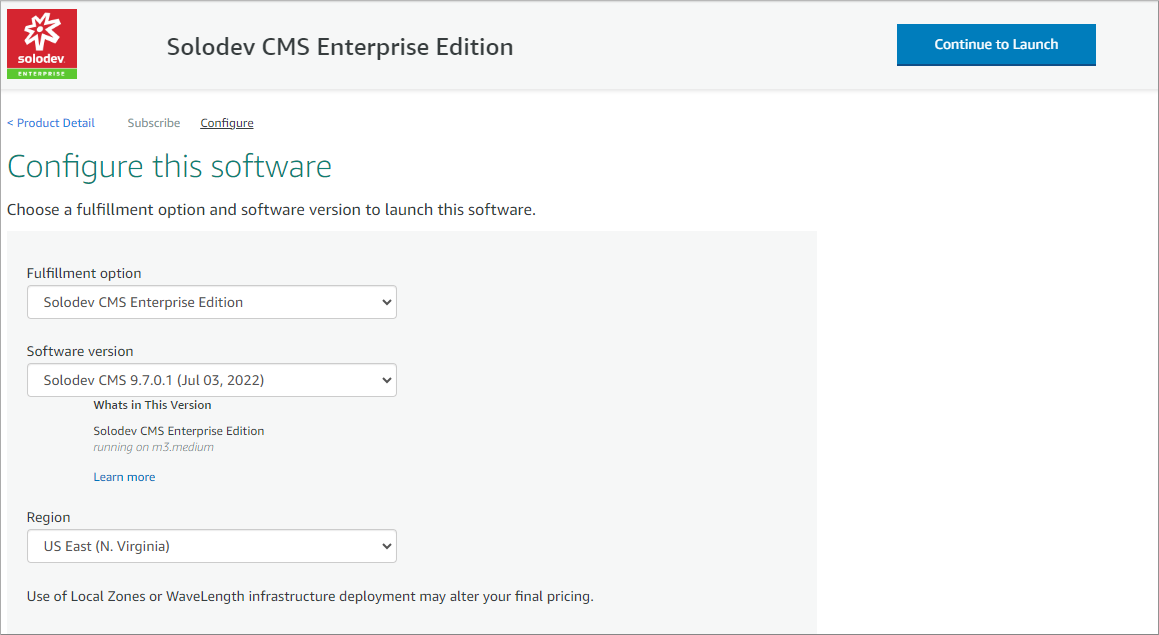
Task: Click the Region field label
Action: point(49,517)
